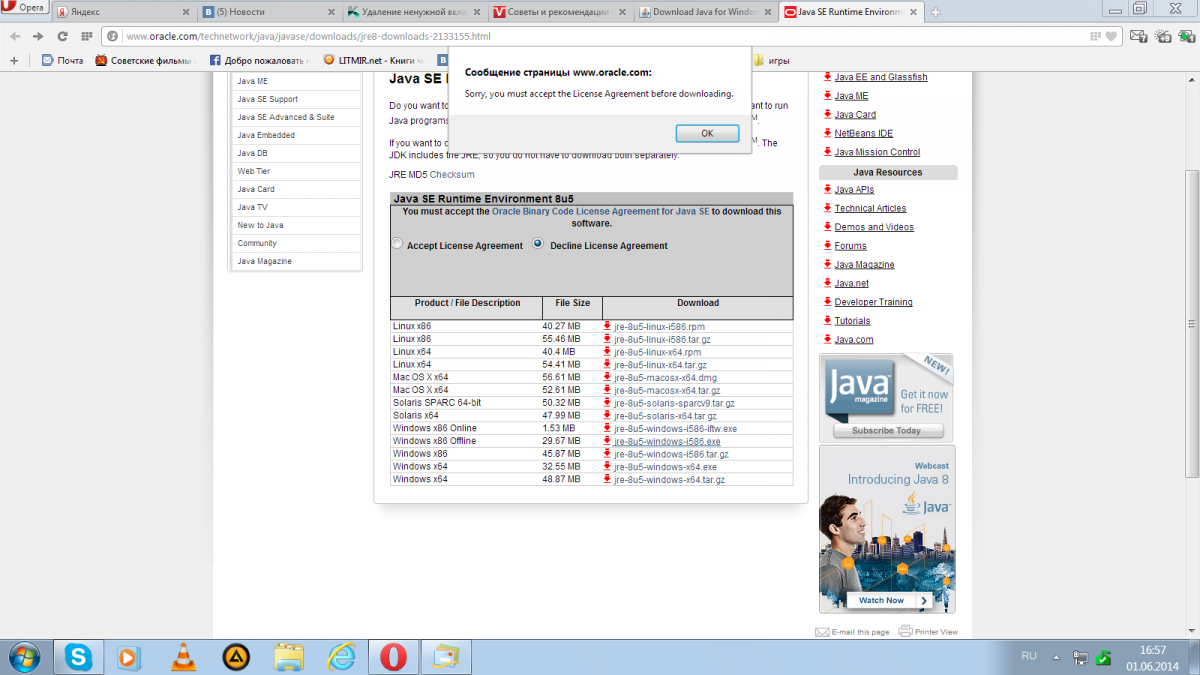The width and height of the screenshot is (1200, 675).
Task: Open Internet Explorer from the taskbar
Action: point(341,657)
